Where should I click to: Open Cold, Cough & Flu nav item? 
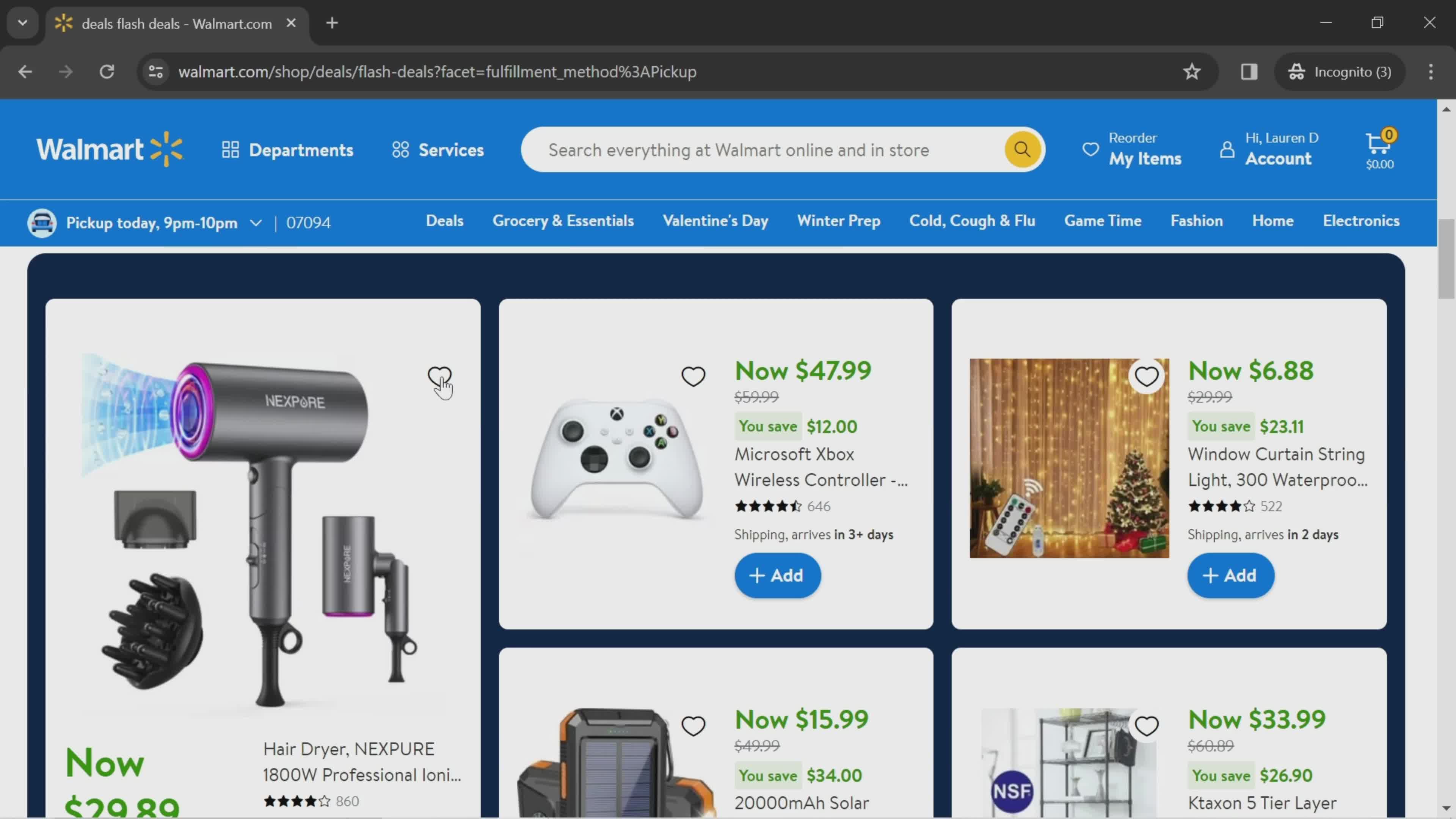pos(972,221)
